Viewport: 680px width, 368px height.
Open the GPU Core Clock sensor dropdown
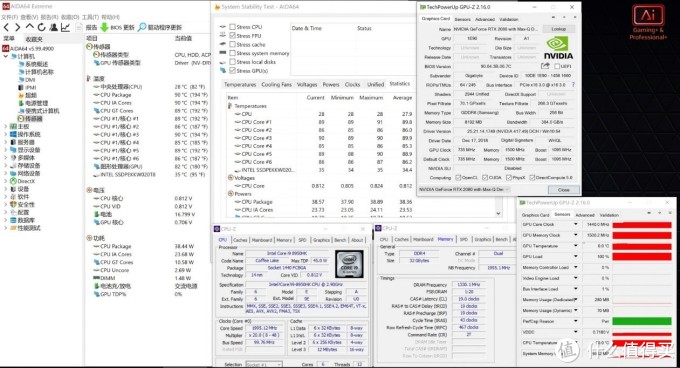575,224
